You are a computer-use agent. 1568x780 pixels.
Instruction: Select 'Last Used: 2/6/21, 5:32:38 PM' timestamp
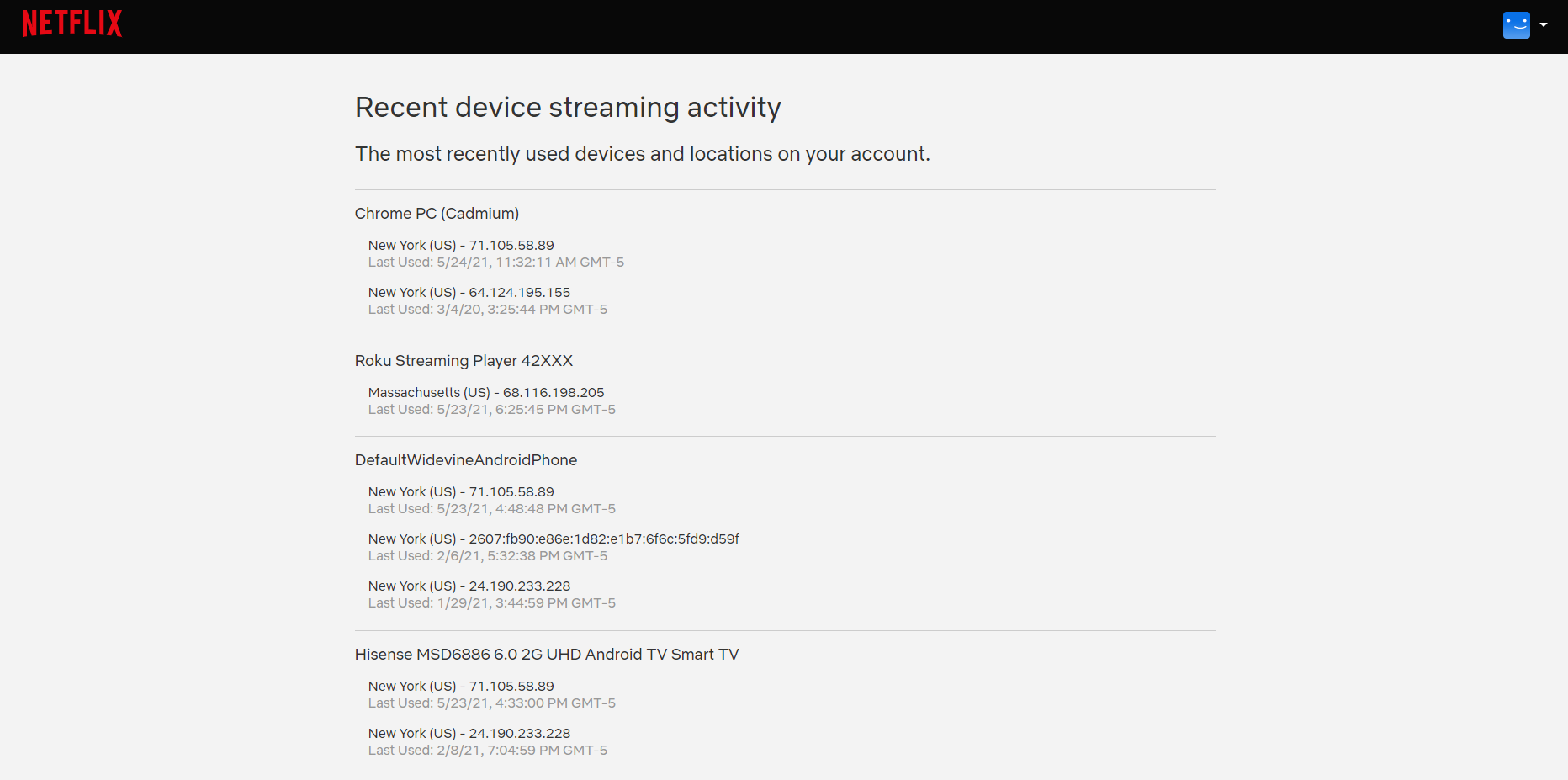point(488,556)
